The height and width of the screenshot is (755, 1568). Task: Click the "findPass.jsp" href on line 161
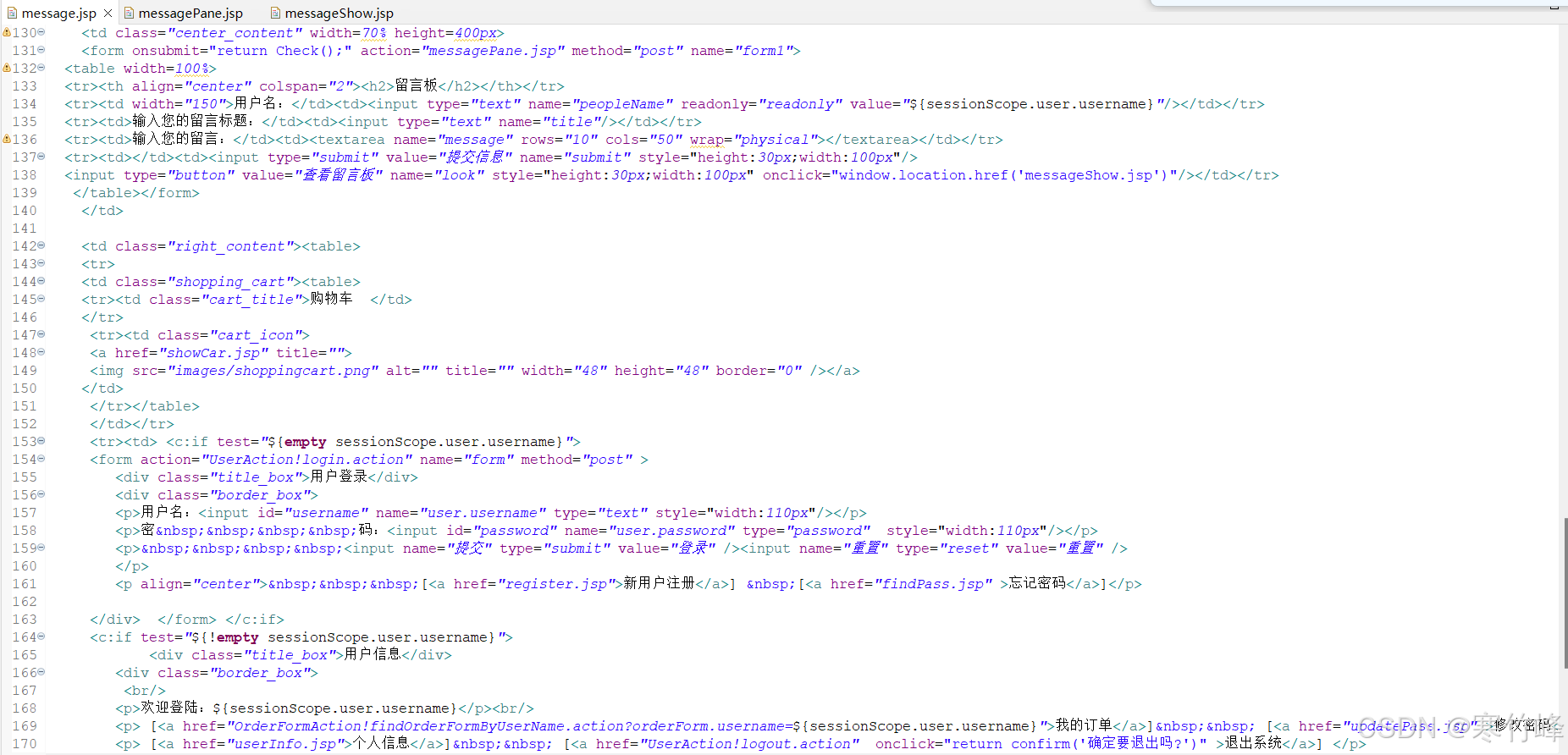tap(933, 584)
